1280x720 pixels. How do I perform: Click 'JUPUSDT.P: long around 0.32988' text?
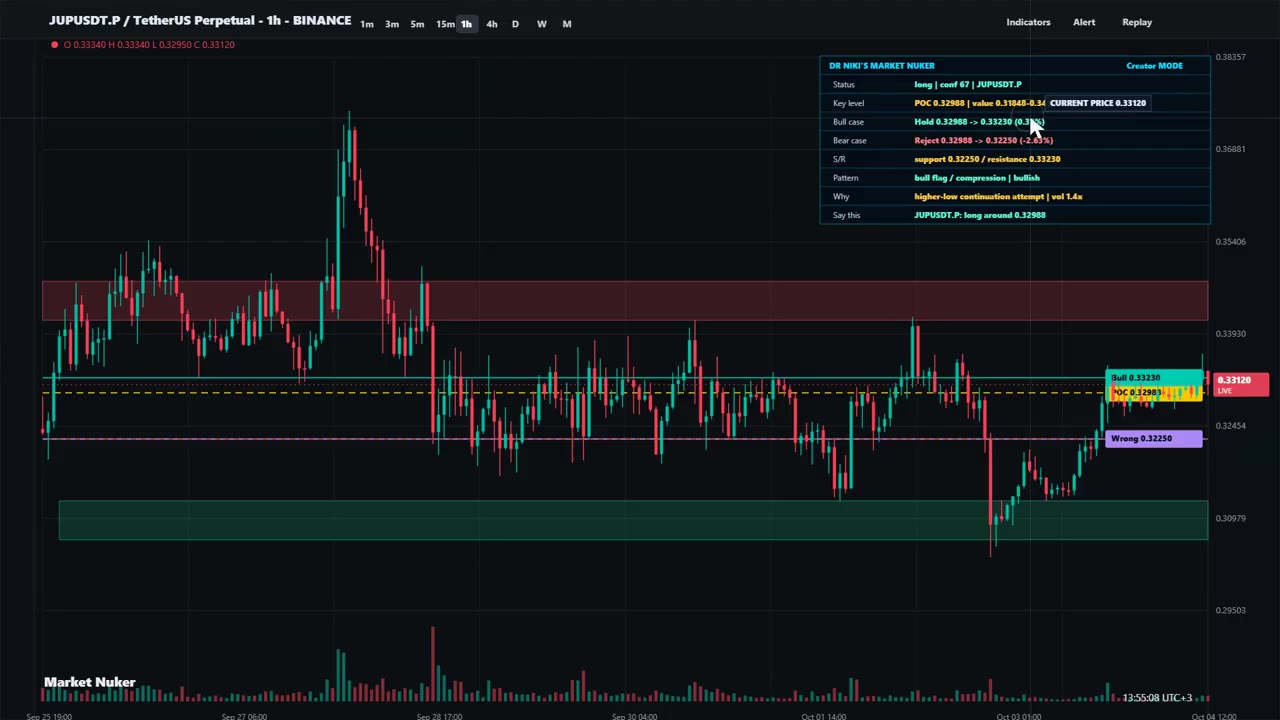click(979, 215)
